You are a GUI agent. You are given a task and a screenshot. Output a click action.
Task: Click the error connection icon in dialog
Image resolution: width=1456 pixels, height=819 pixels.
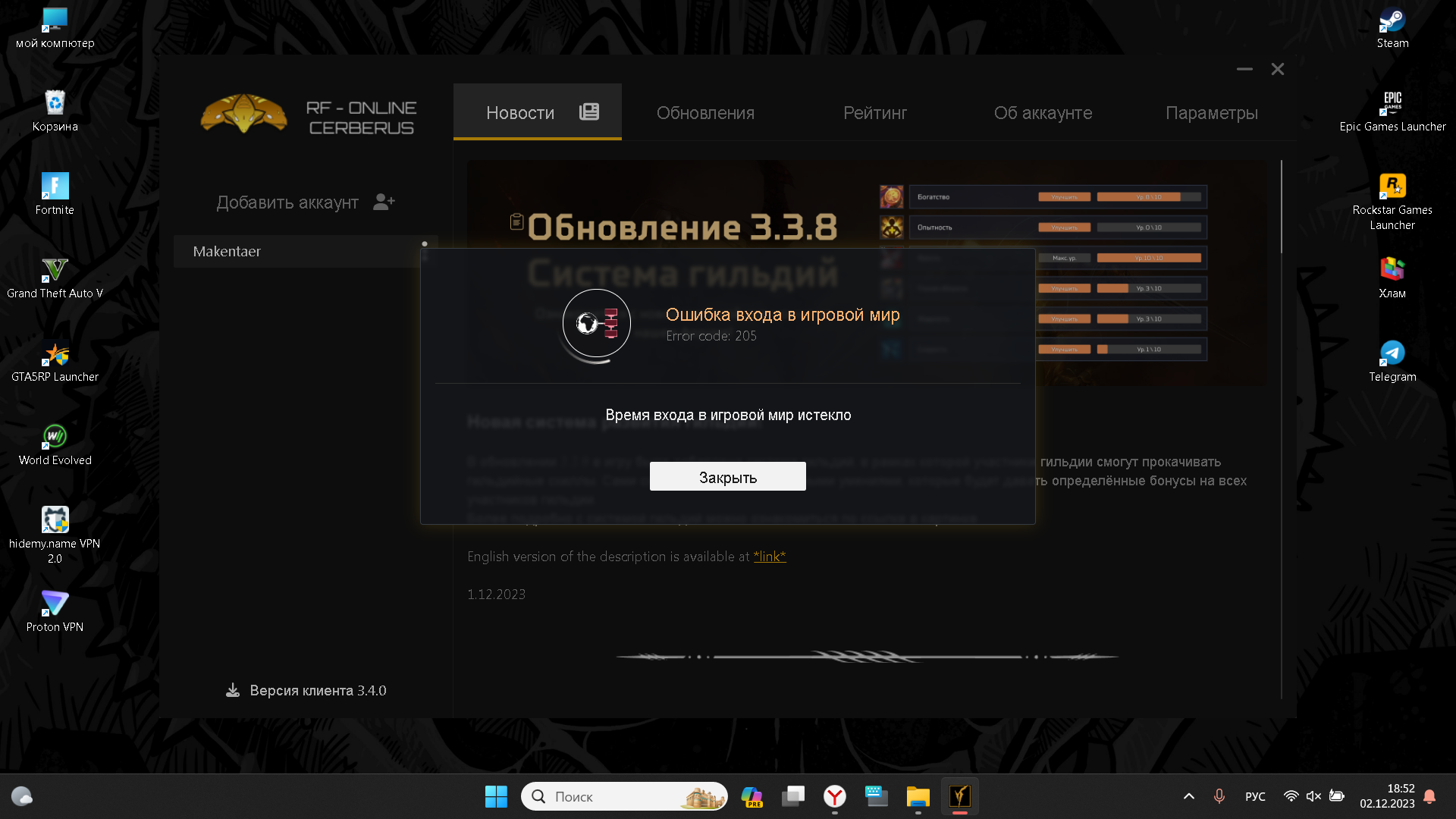tap(597, 323)
